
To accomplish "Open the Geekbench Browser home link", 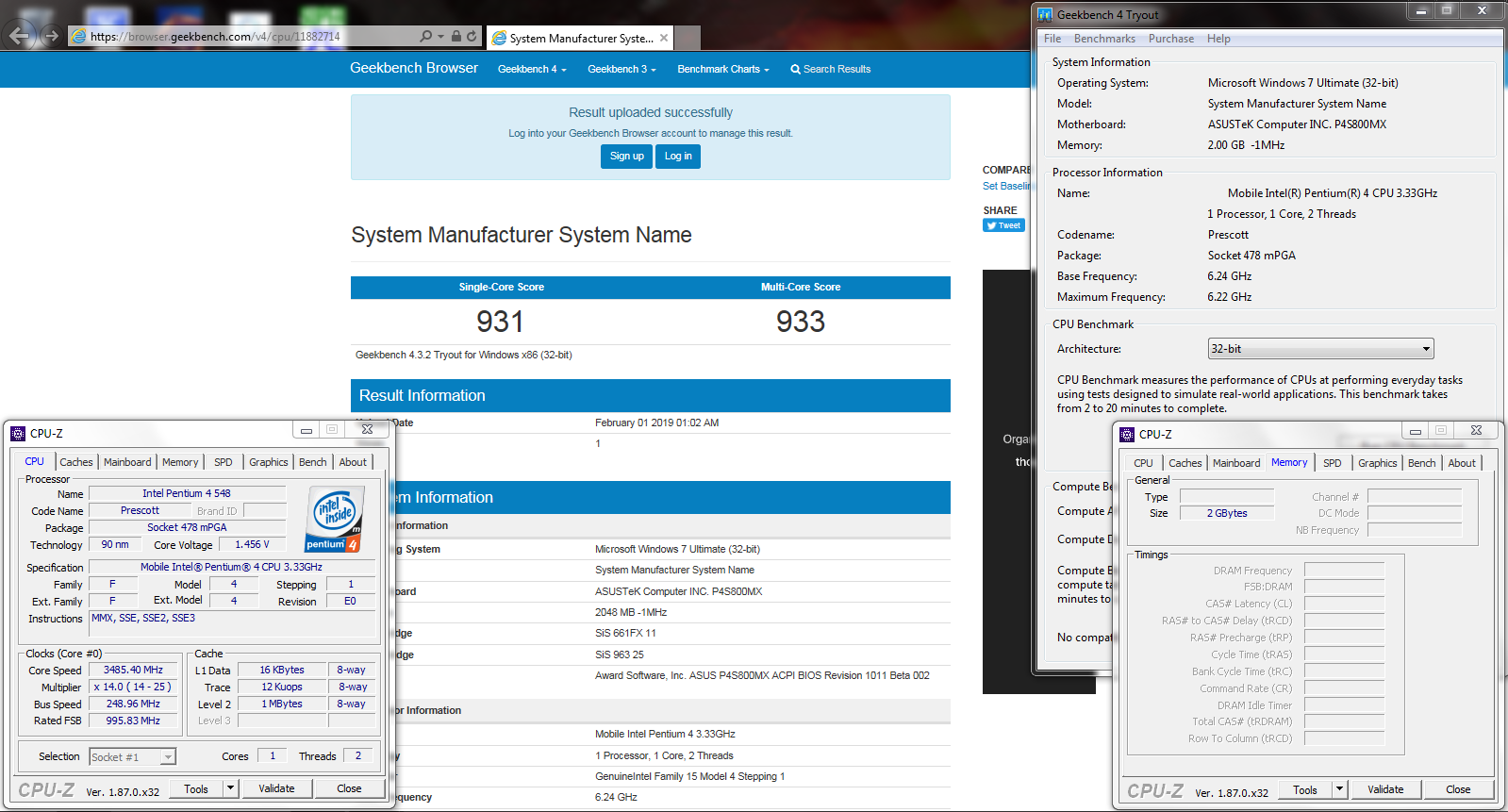I will tap(414, 68).
